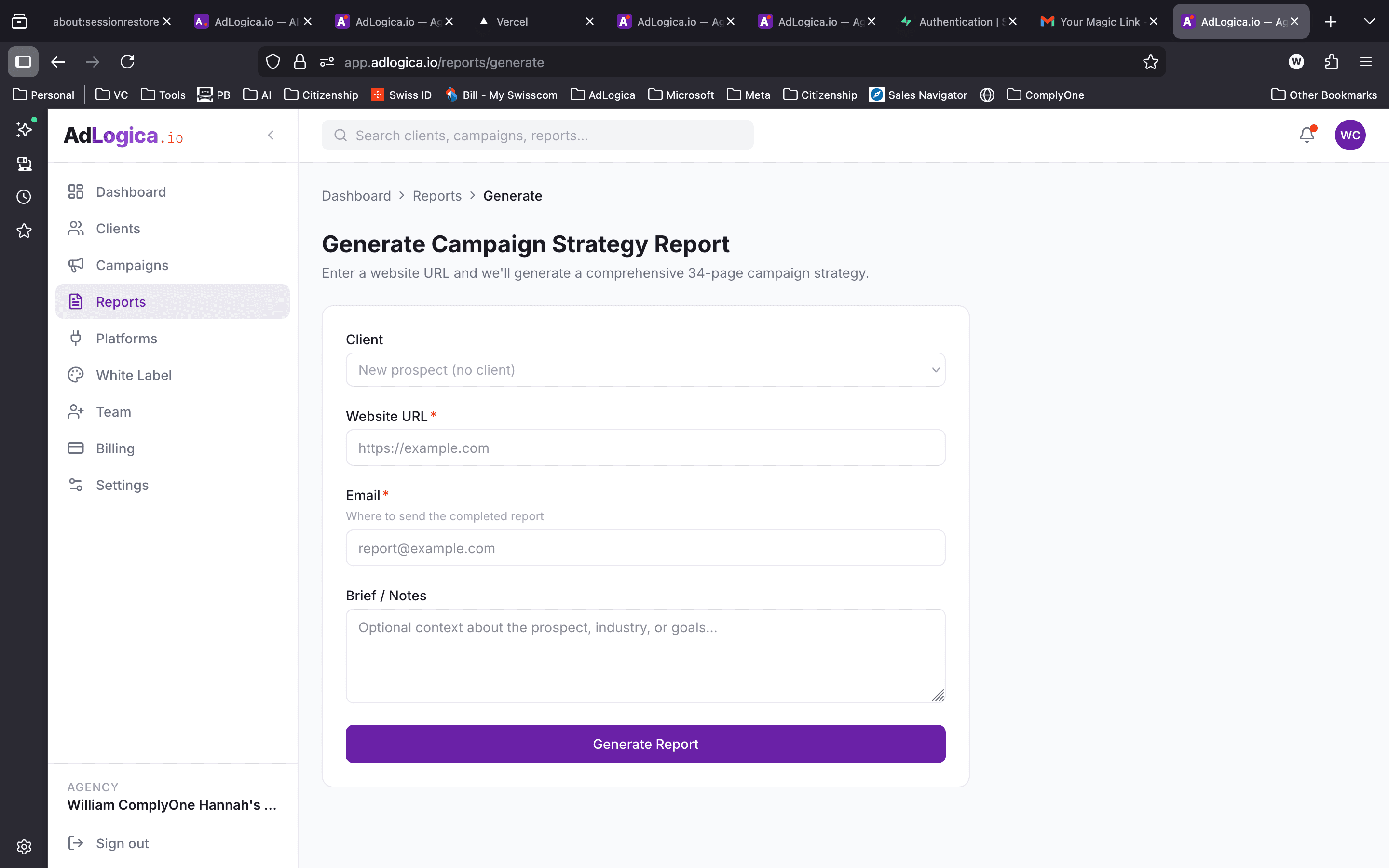Click the shield icon in the address bar
This screenshot has width=1389, height=868.
tap(272, 61)
